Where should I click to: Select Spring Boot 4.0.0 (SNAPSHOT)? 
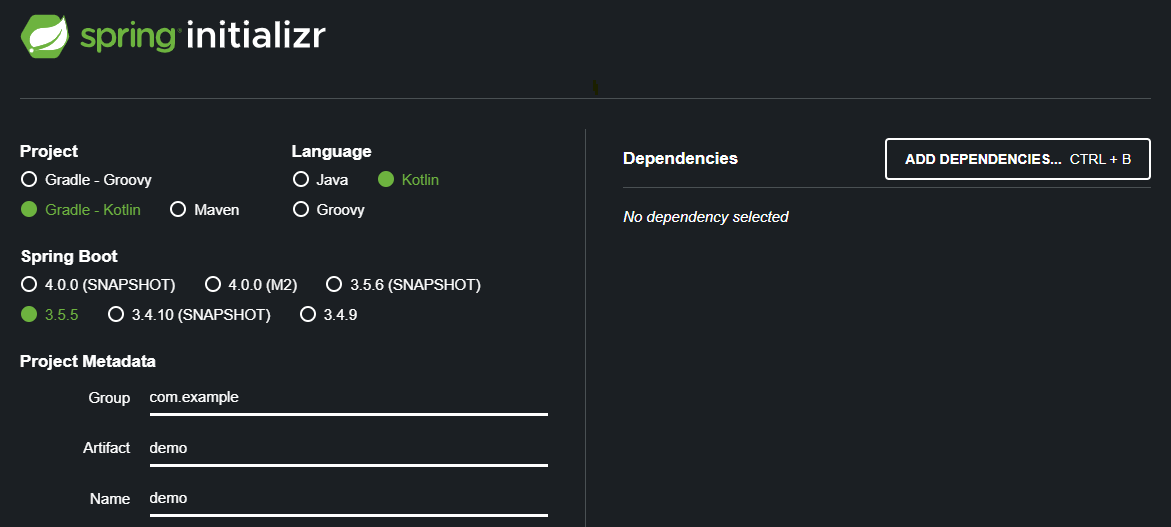(29, 285)
